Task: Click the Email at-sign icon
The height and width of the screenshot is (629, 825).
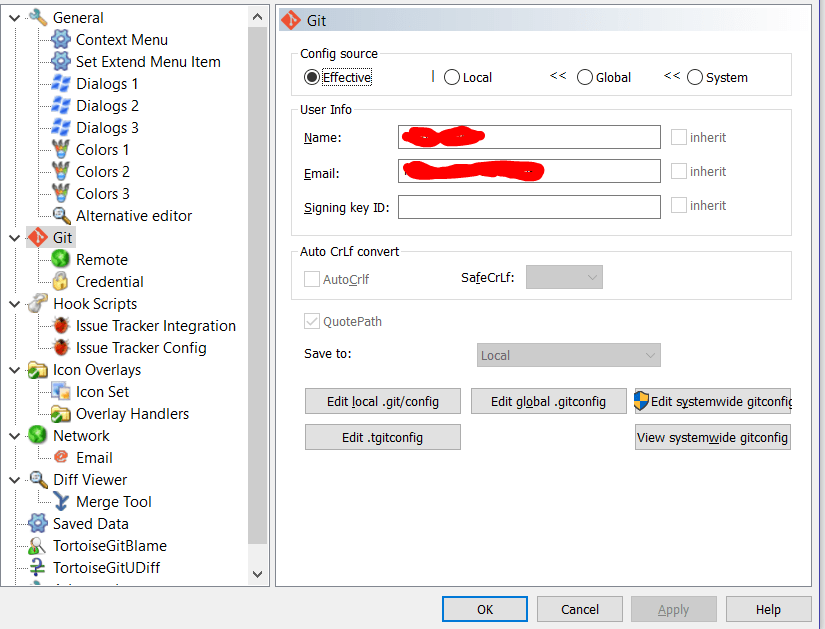Action: [61, 457]
